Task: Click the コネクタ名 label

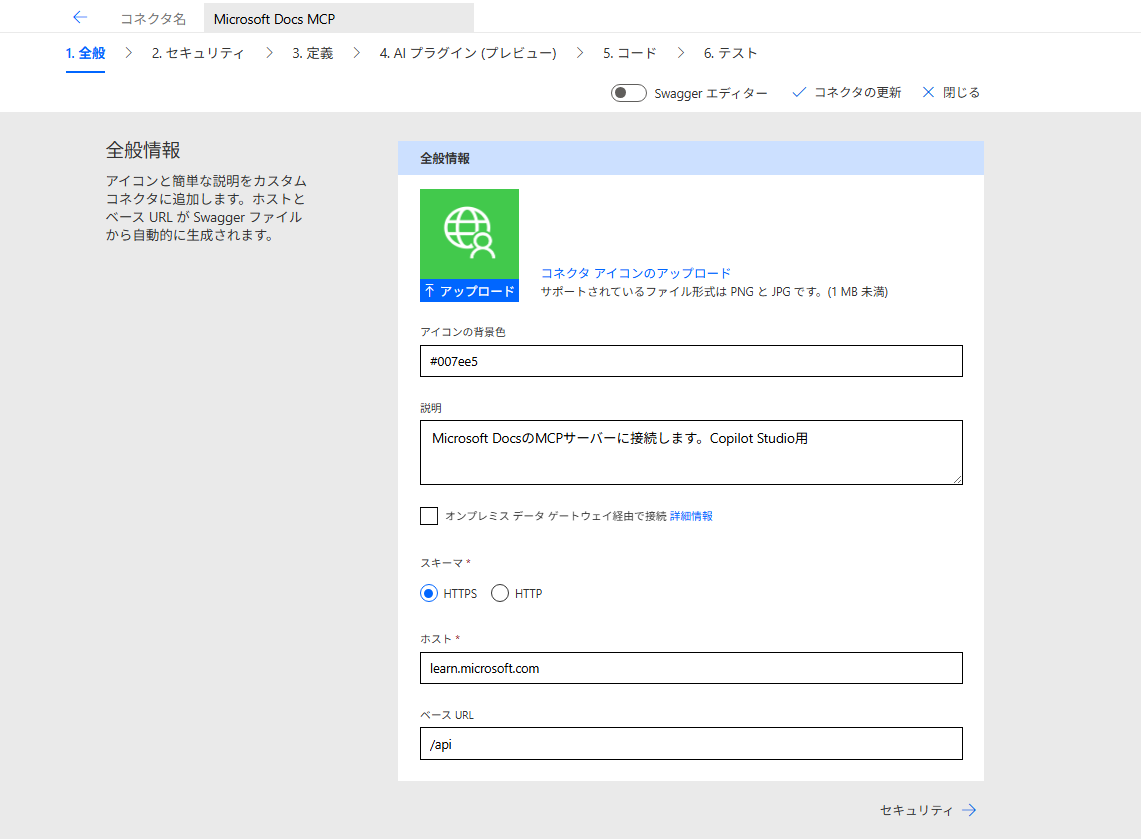Action: point(153,19)
